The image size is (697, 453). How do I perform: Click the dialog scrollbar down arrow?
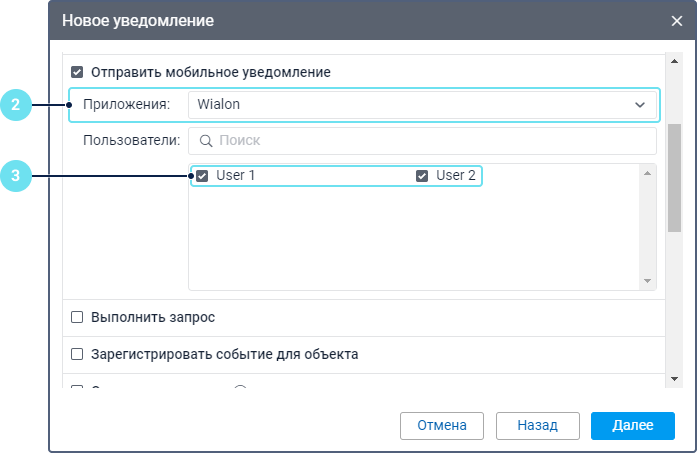[x=674, y=379]
